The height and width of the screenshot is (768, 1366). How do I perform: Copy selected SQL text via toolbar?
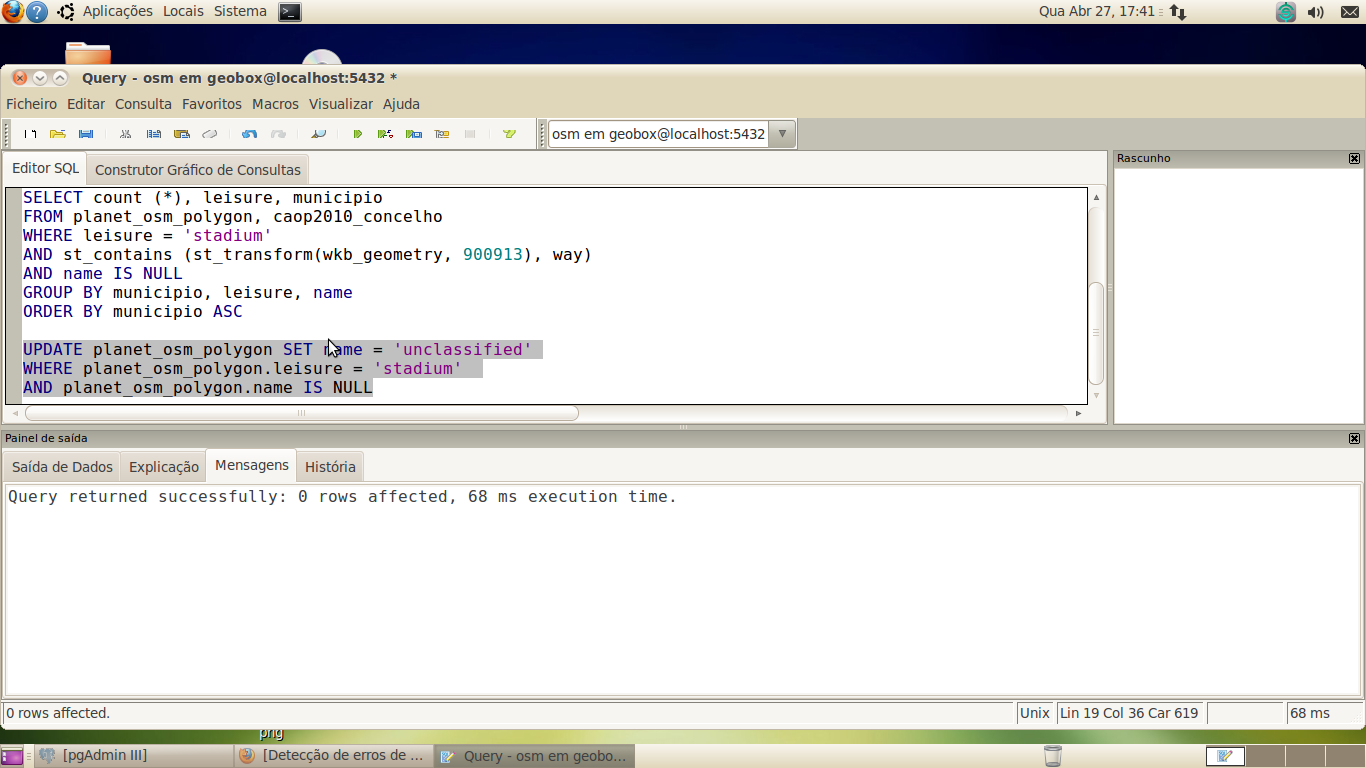[154, 134]
